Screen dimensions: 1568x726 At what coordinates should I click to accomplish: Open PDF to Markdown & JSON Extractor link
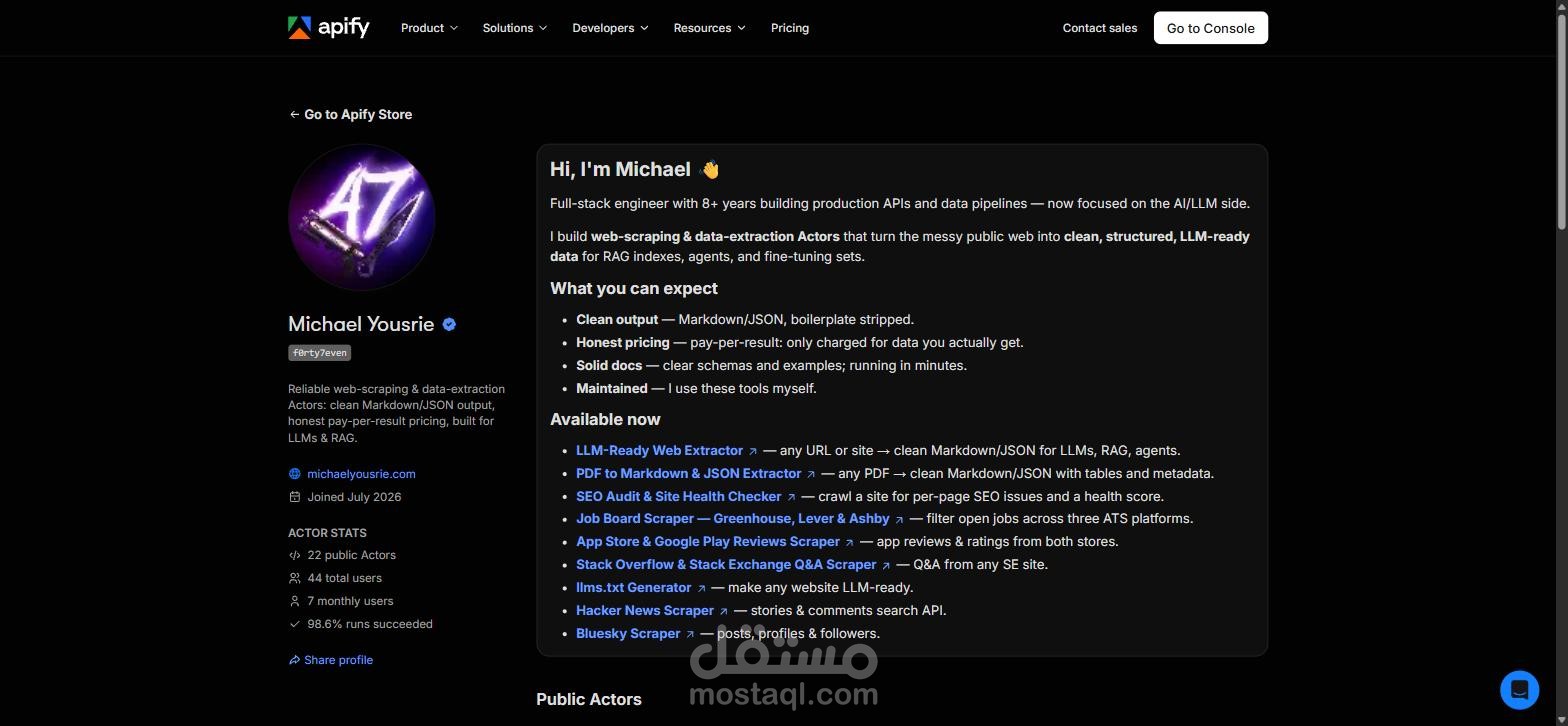(x=696, y=474)
